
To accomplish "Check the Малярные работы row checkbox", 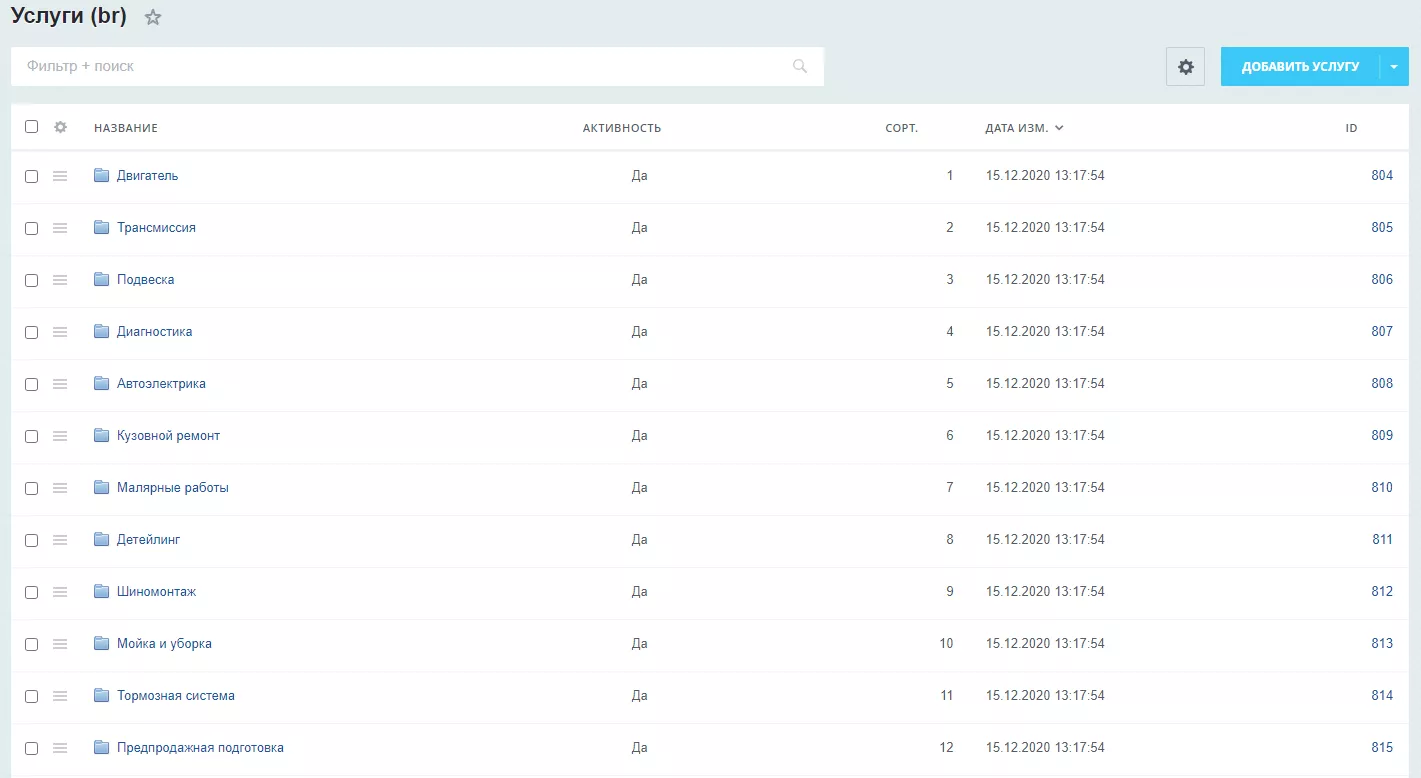I will (x=32, y=488).
